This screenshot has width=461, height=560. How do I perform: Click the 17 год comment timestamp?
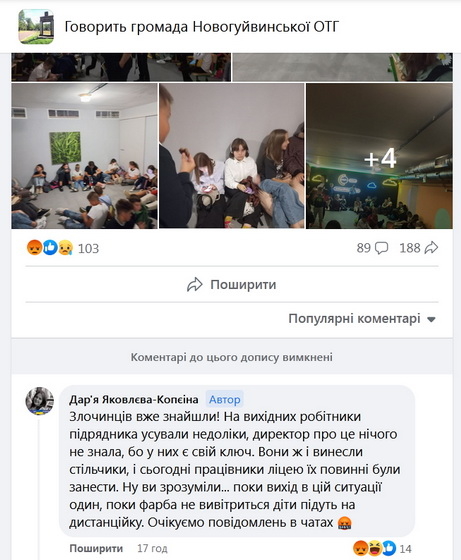pos(152,548)
